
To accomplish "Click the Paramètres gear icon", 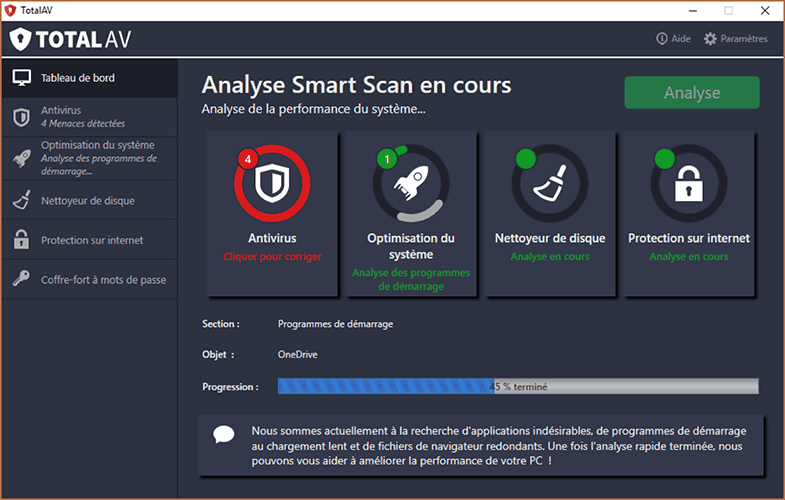I will [710, 39].
